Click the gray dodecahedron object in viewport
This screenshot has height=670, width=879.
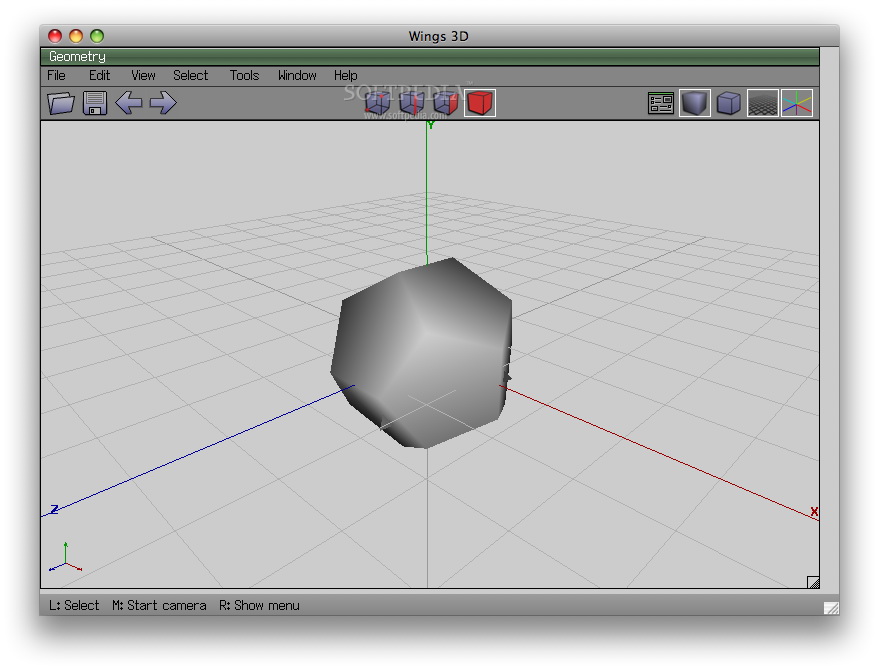tap(422, 350)
